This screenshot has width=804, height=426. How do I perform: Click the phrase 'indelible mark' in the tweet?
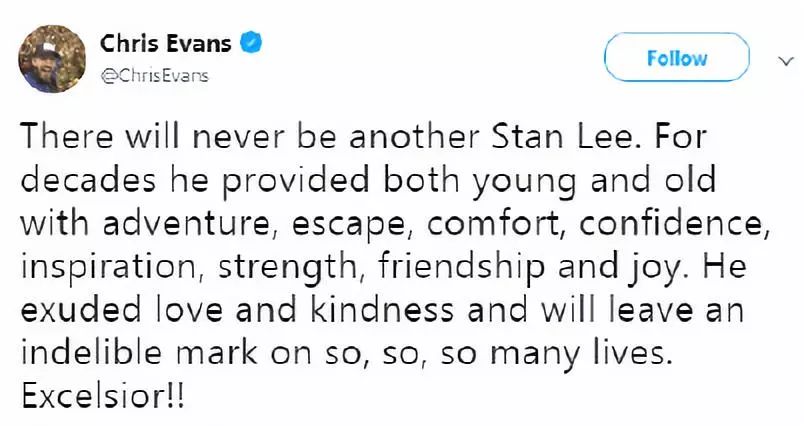click(139, 353)
